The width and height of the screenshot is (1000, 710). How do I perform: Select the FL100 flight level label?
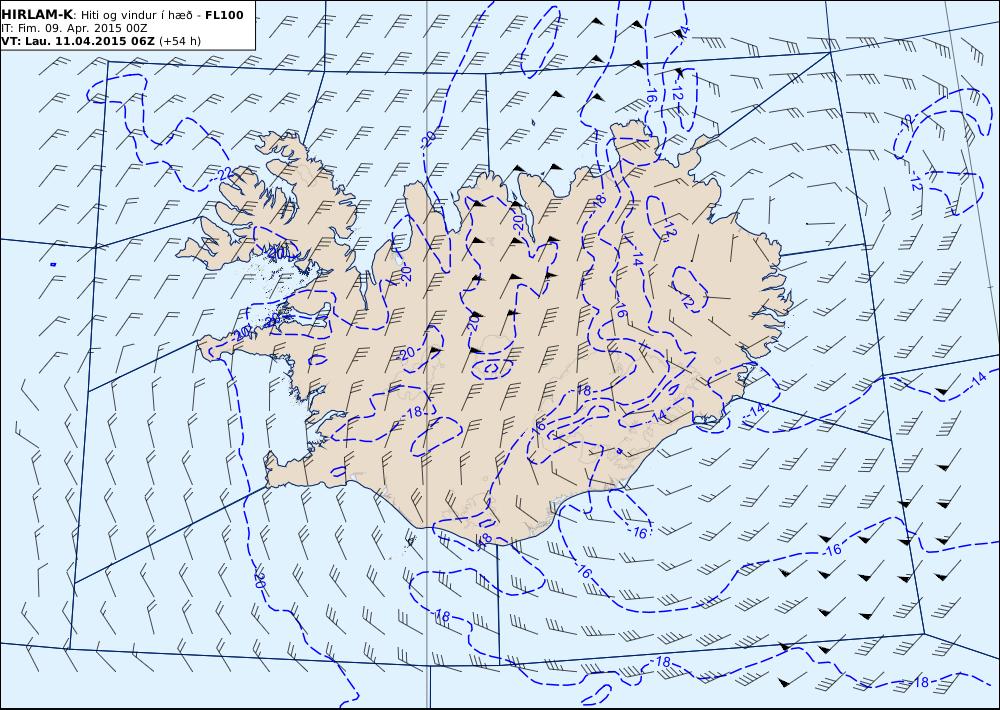point(224,15)
